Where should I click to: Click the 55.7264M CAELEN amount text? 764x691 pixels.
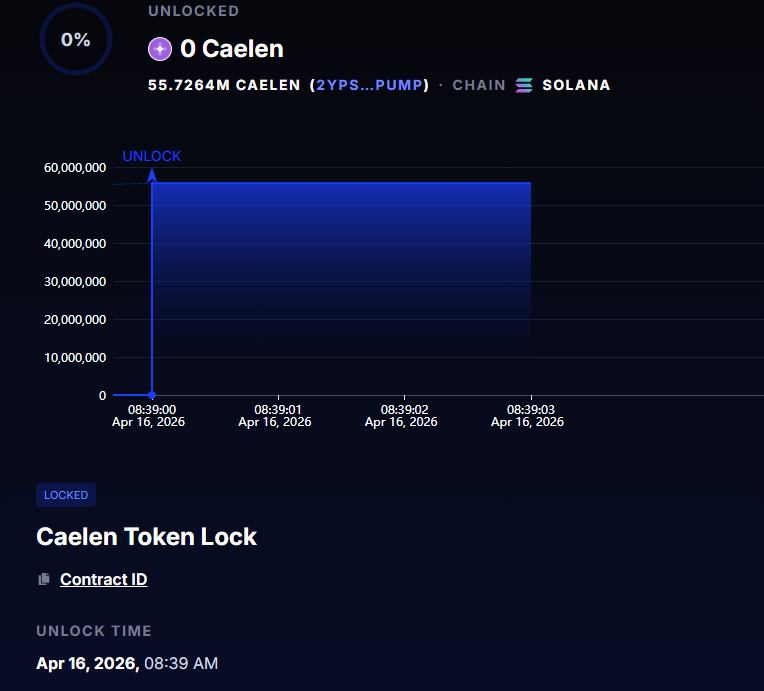point(224,85)
